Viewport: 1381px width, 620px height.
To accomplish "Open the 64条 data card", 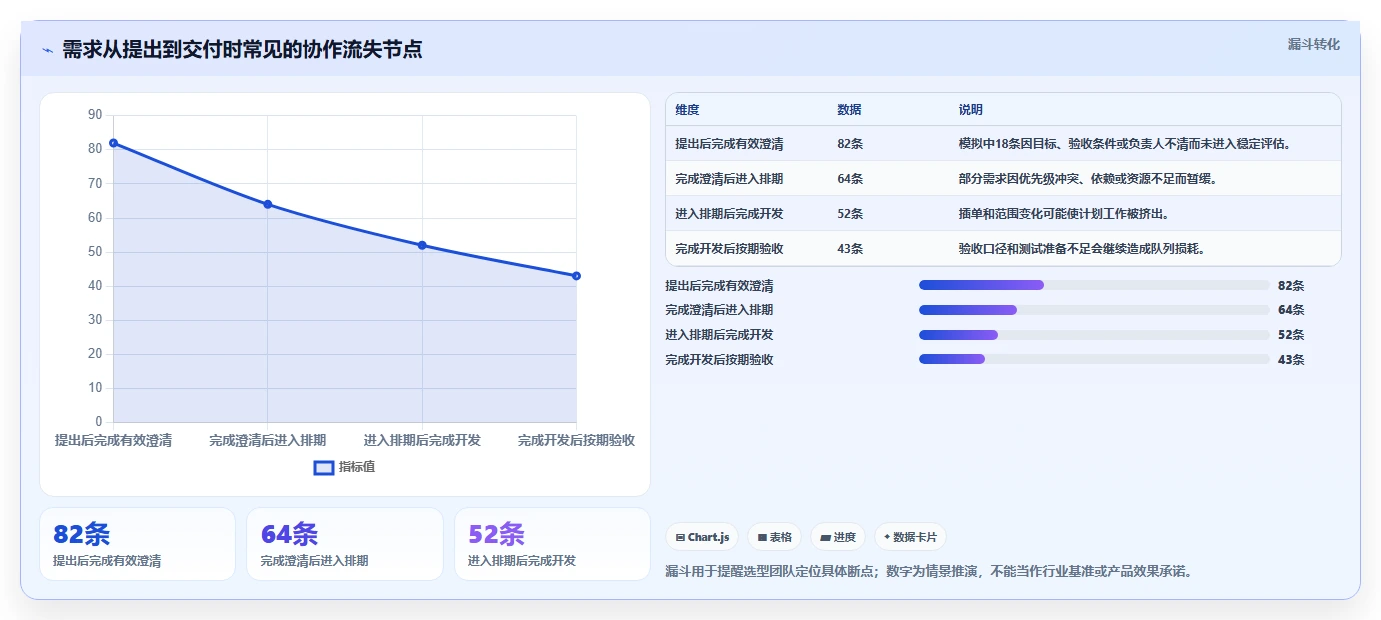I will (345, 544).
